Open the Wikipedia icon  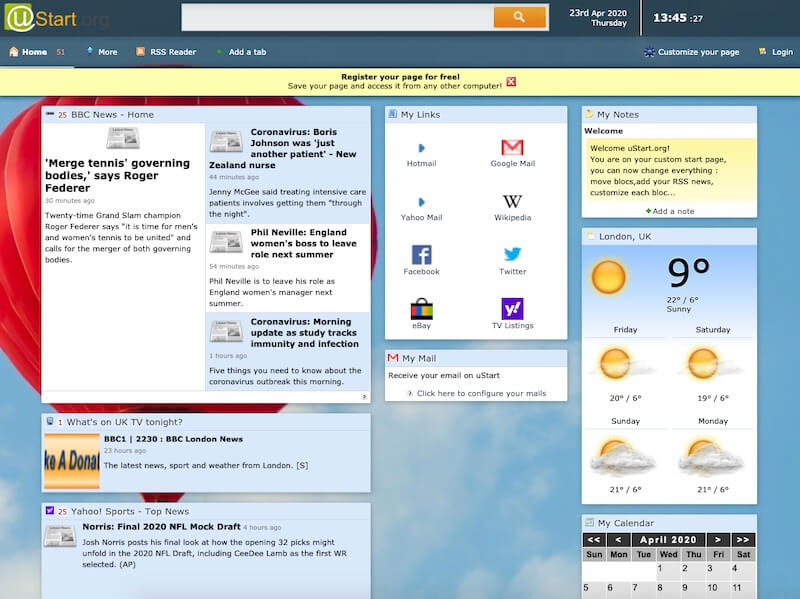(x=512, y=201)
